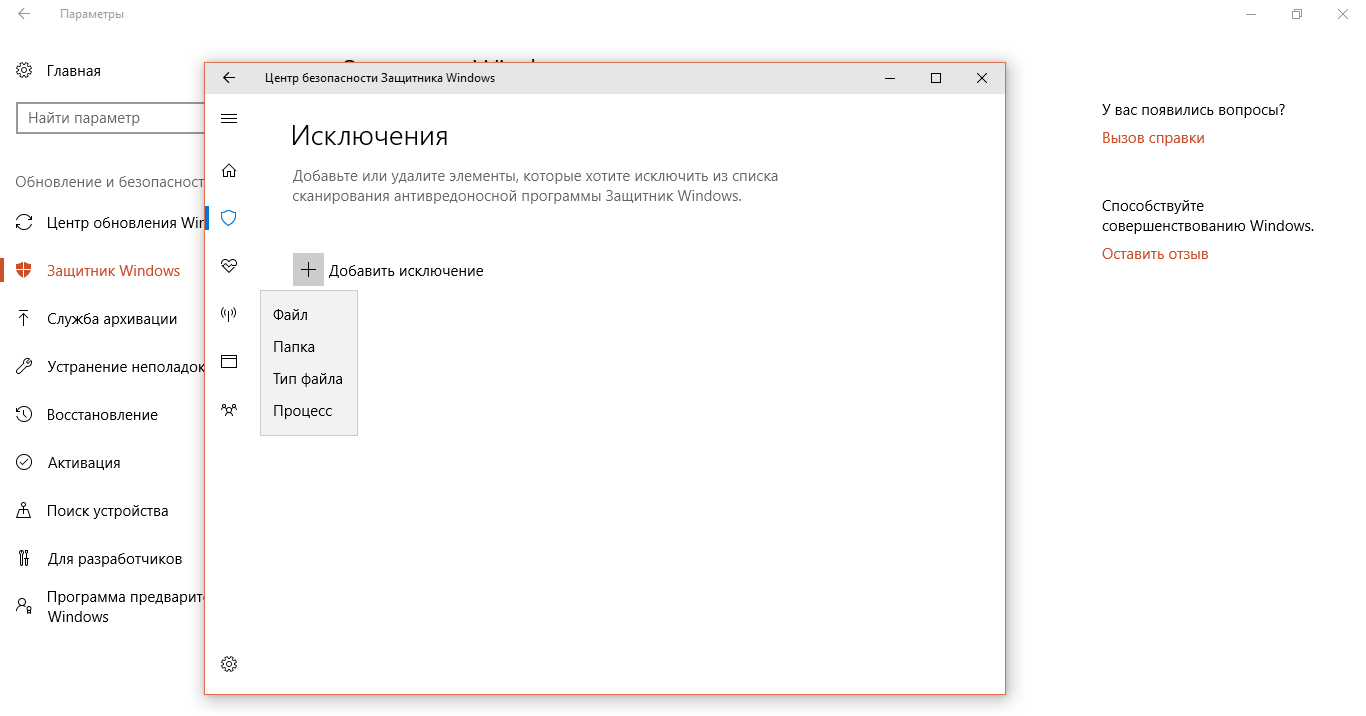
Task: Open Defender settings gear icon
Action: 229,664
